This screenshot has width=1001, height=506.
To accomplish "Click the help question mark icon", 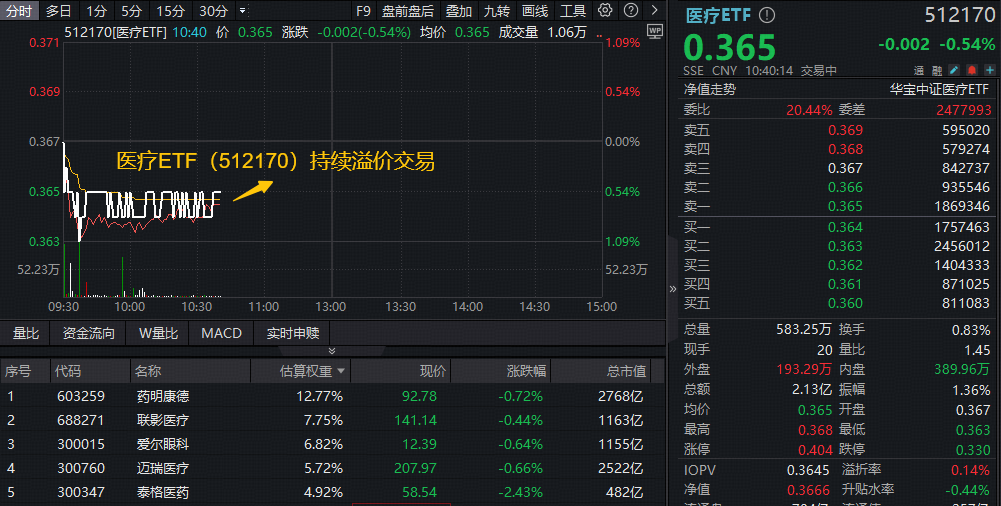I will [x=630, y=11].
